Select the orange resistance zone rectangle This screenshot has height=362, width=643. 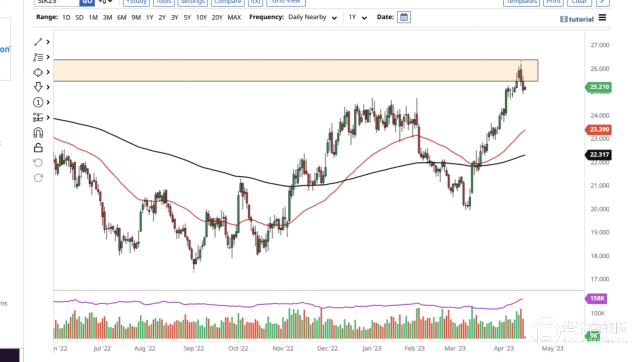click(296, 71)
